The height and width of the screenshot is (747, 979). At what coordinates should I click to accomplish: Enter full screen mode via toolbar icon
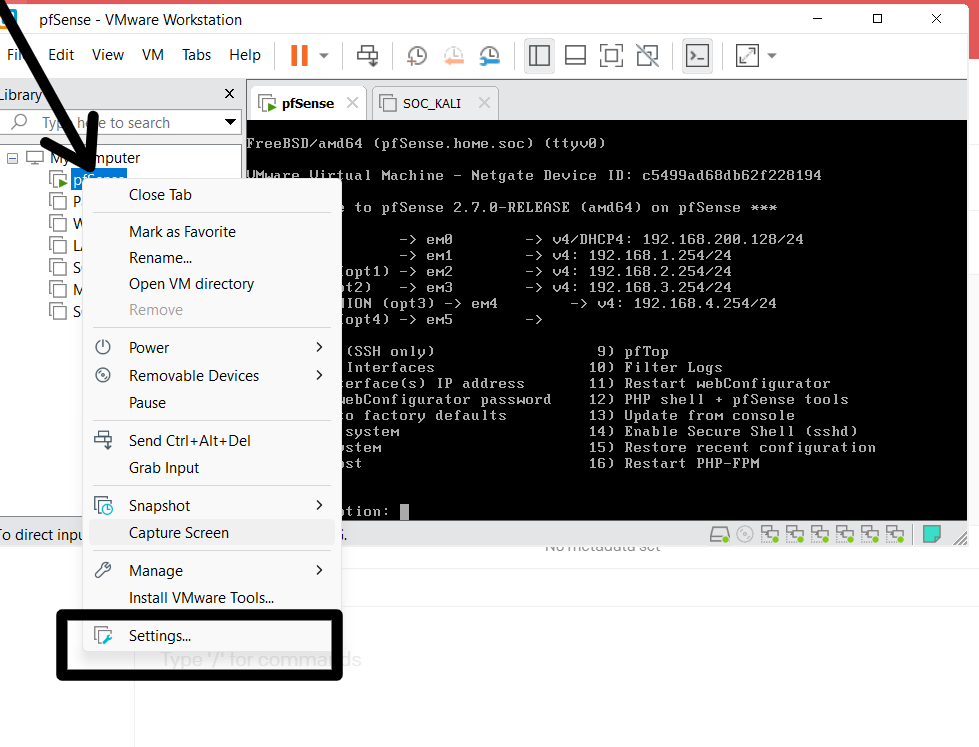[x=611, y=56]
